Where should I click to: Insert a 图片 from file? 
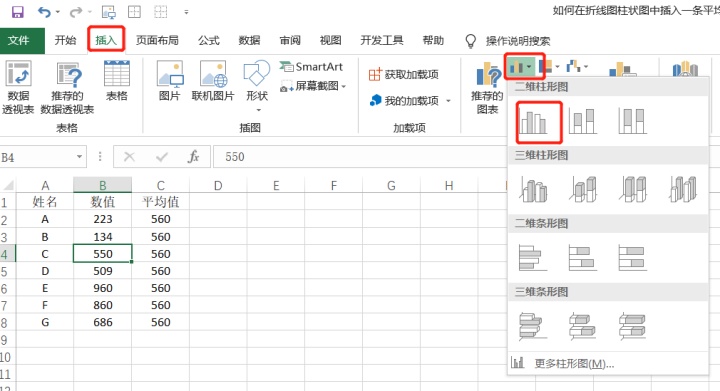[x=169, y=81]
